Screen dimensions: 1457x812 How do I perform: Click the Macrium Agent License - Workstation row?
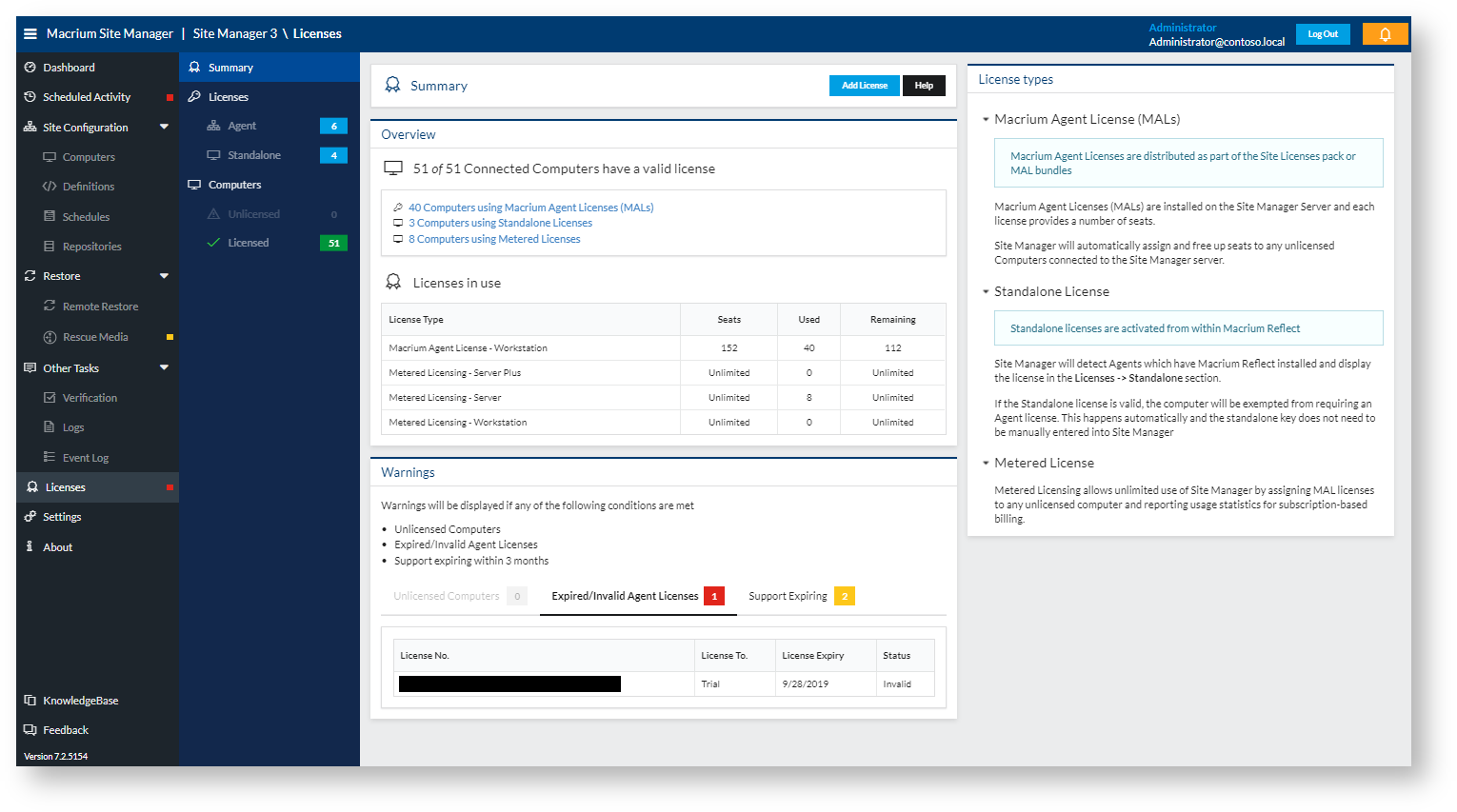(664, 348)
